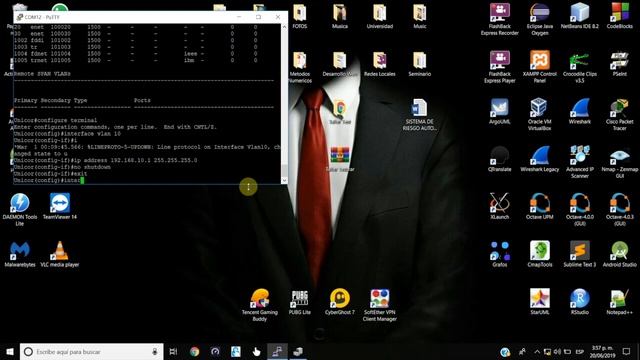This screenshot has height=360, width=640.
Task: Open Grafos shortcut
Action: click(500, 255)
